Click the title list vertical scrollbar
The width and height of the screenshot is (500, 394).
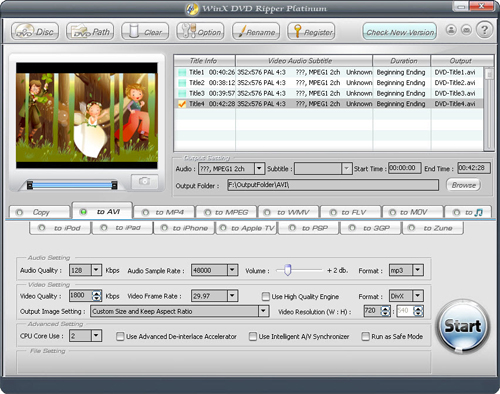click(x=489, y=109)
